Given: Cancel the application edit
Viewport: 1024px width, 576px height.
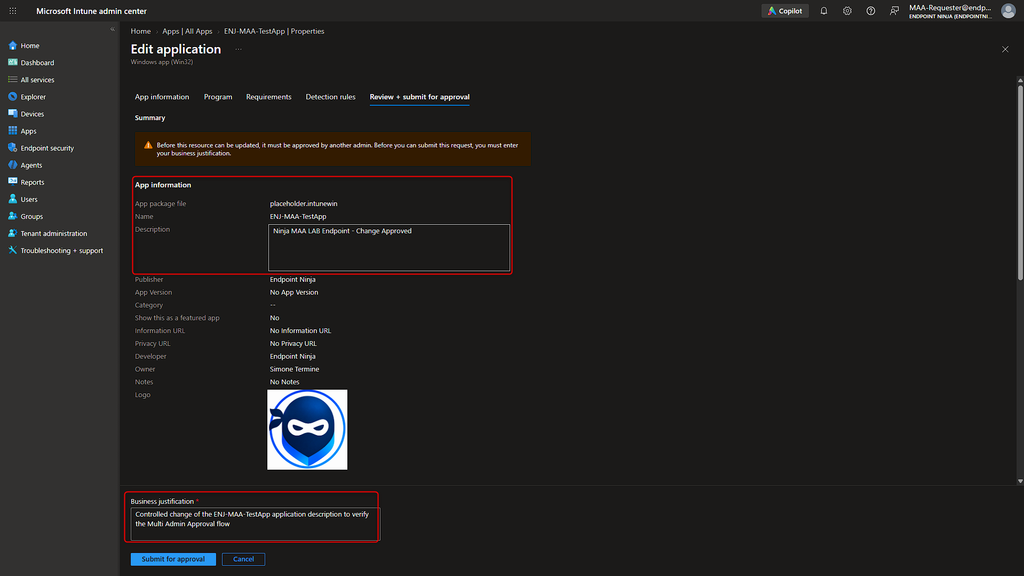Looking at the screenshot, I should pos(244,559).
